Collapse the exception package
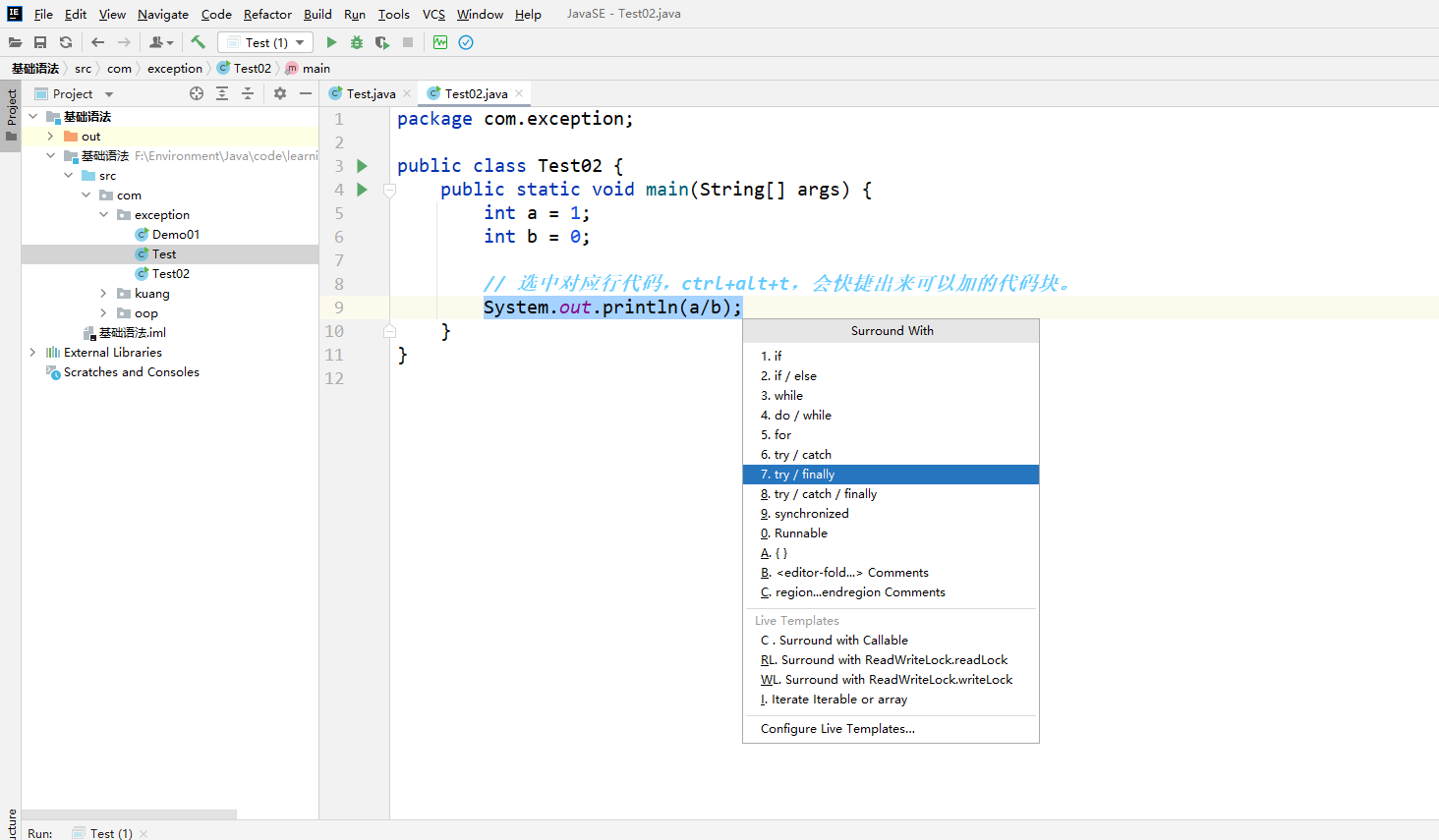The height and width of the screenshot is (840, 1439). (x=103, y=215)
